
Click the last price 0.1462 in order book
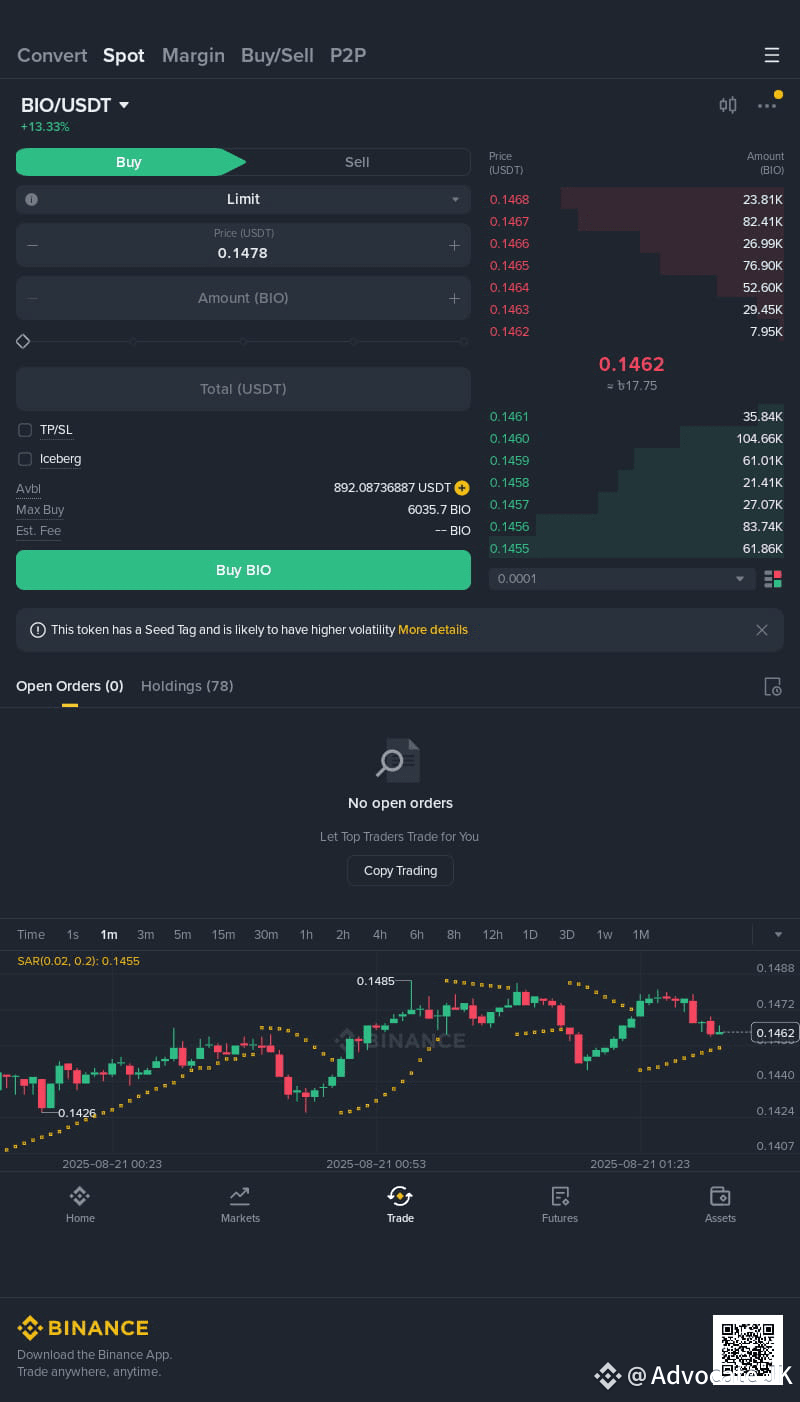pyautogui.click(x=631, y=364)
